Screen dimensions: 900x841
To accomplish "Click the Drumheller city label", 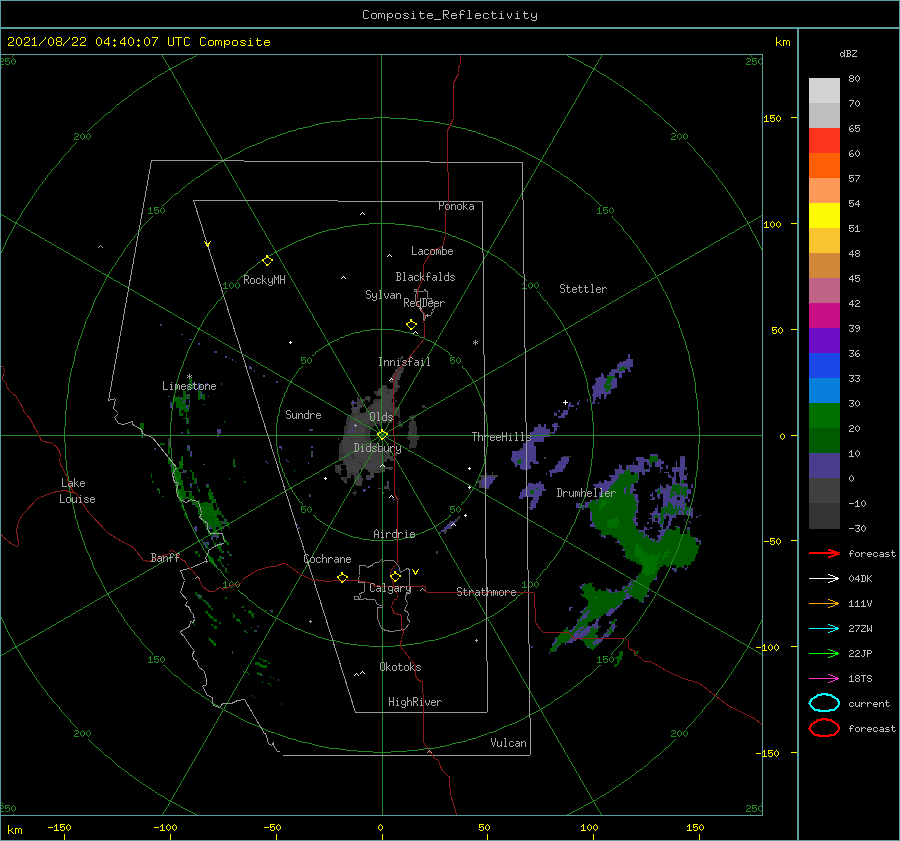I will pos(586,493).
